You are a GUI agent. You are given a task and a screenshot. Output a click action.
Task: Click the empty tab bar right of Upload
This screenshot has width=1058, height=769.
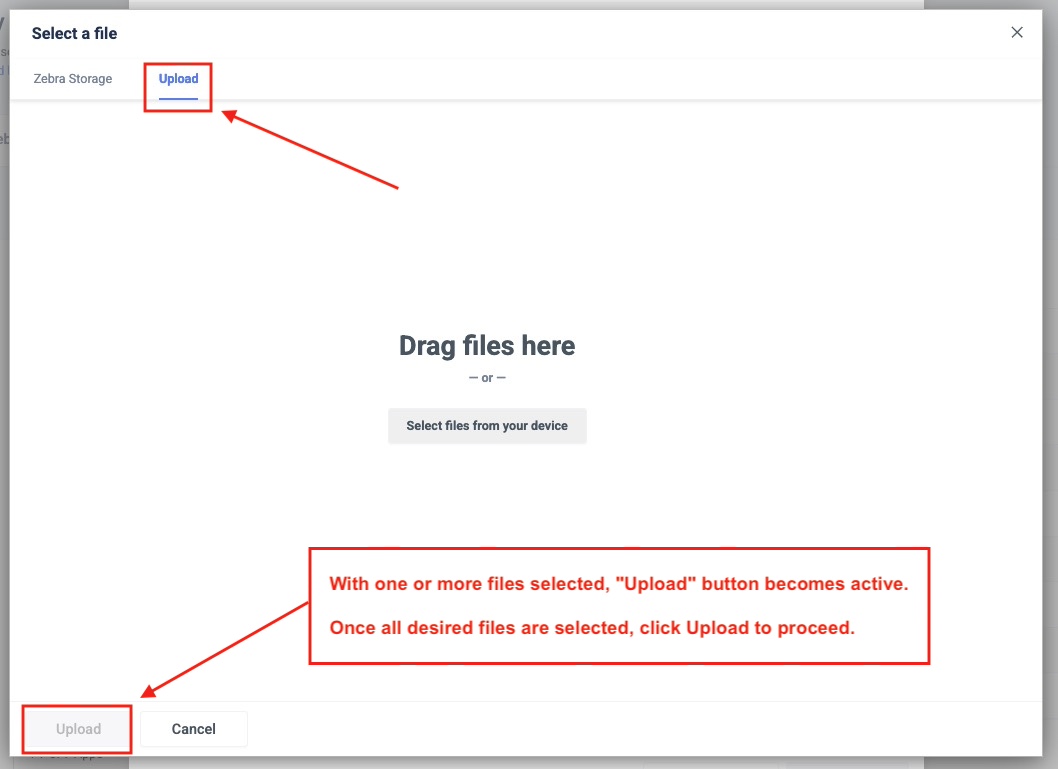(600, 79)
